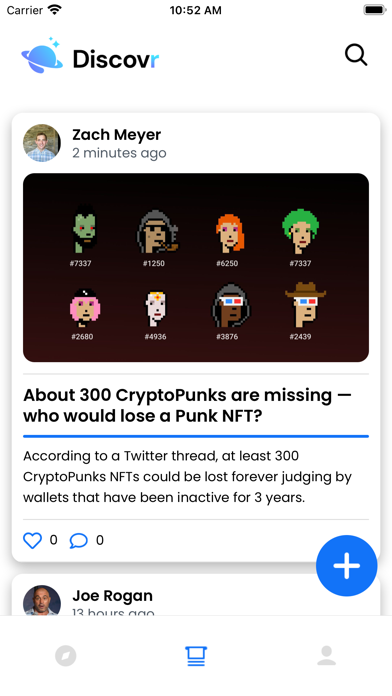The image size is (392, 696).
Task: Click the green zombie punk #7337
Action: [83, 229]
